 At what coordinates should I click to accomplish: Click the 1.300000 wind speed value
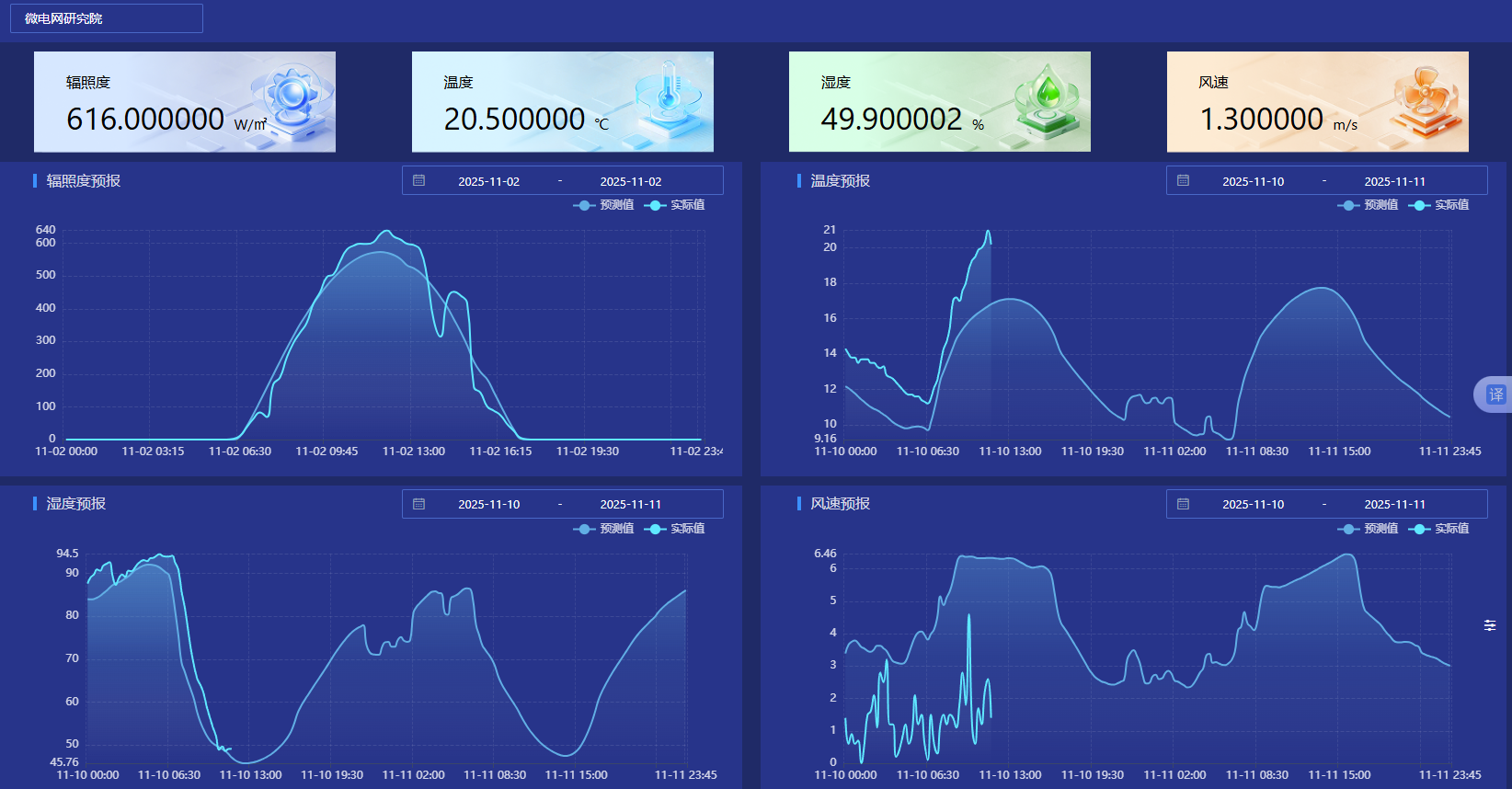(x=1262, y=120)
